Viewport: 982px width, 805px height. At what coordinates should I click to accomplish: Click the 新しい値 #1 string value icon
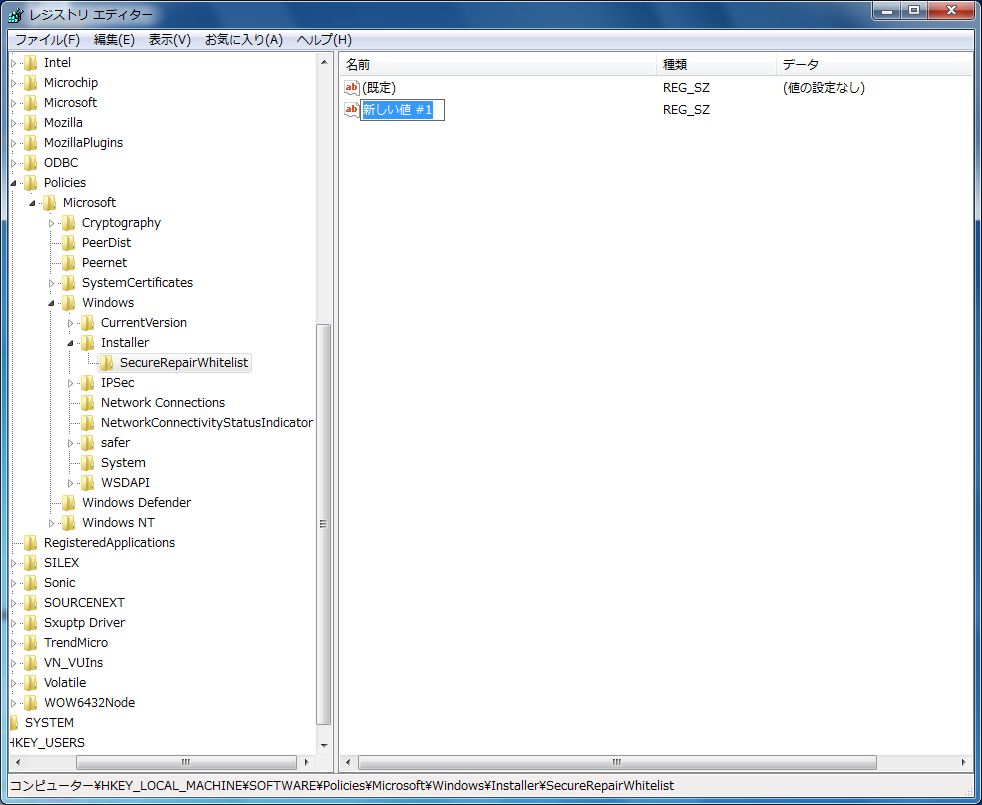(x=352, y=110)
